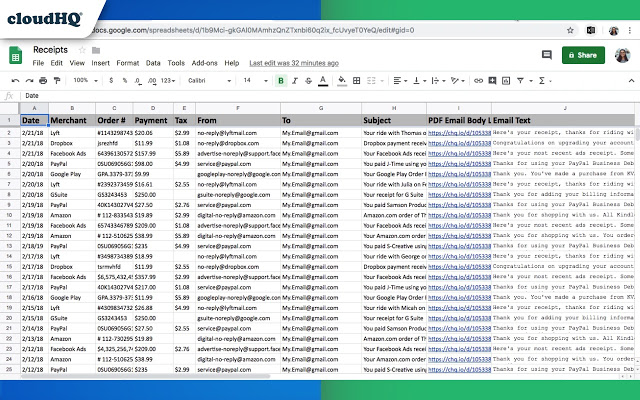Open font size 14 dropdown

pyautogui.click(x=256, y=81)
